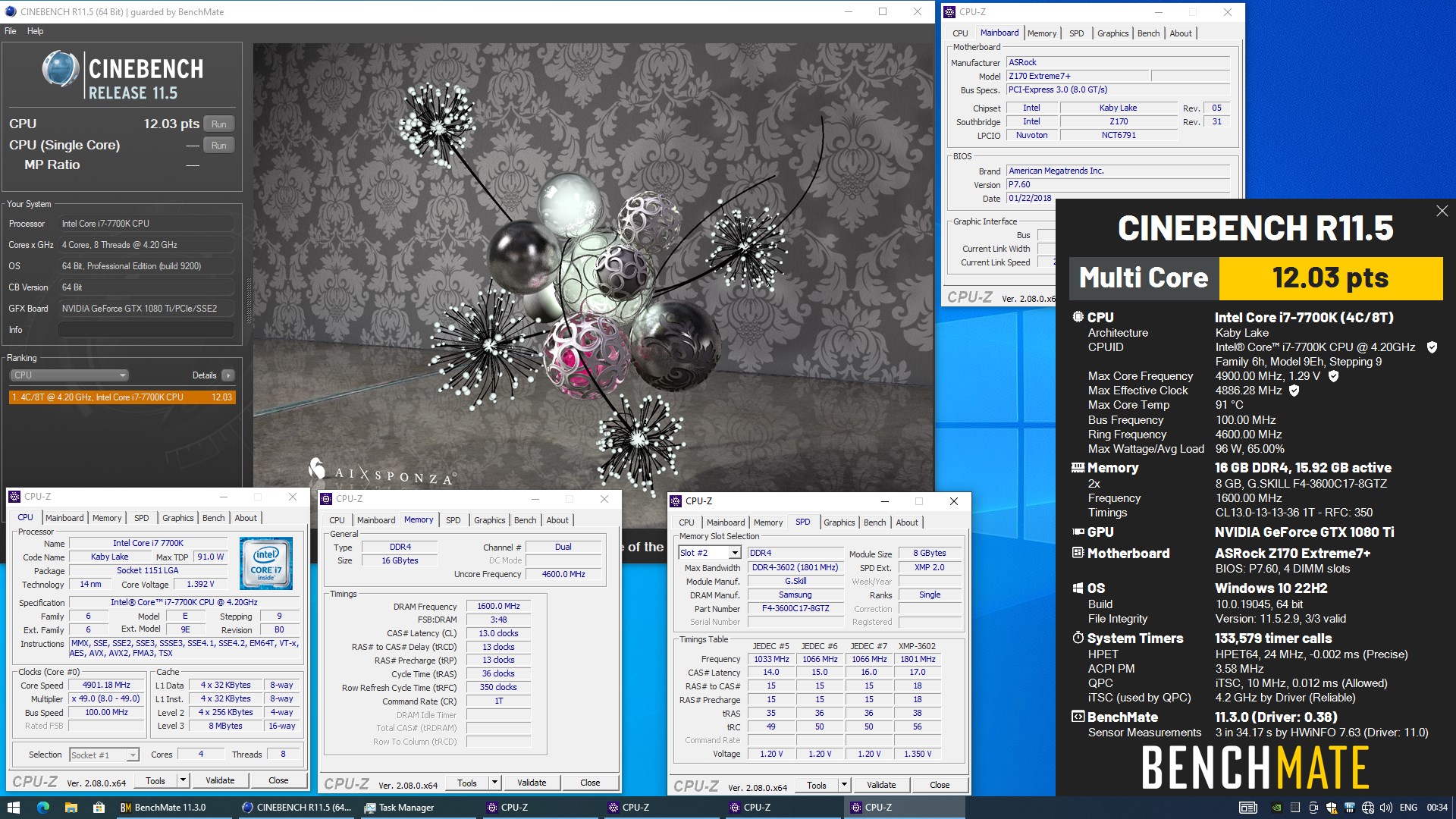The image size is (1456, 819).
Task: Expand Tools dropdown arrow in CPU-Z SPD window
Action: (x=844, y=785)
